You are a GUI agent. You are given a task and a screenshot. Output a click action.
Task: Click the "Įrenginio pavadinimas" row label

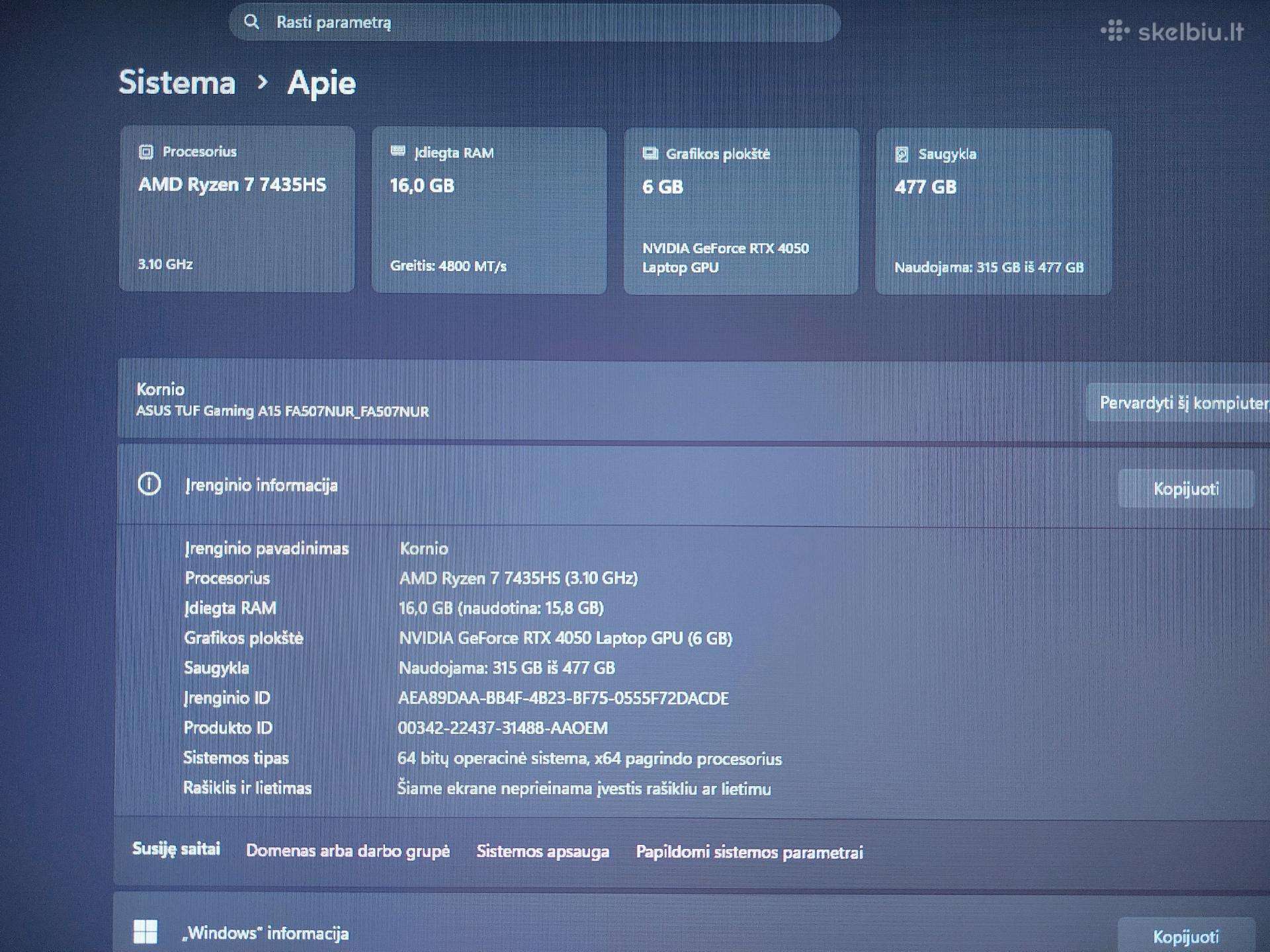pyautogui.click(x=267, y=548)
